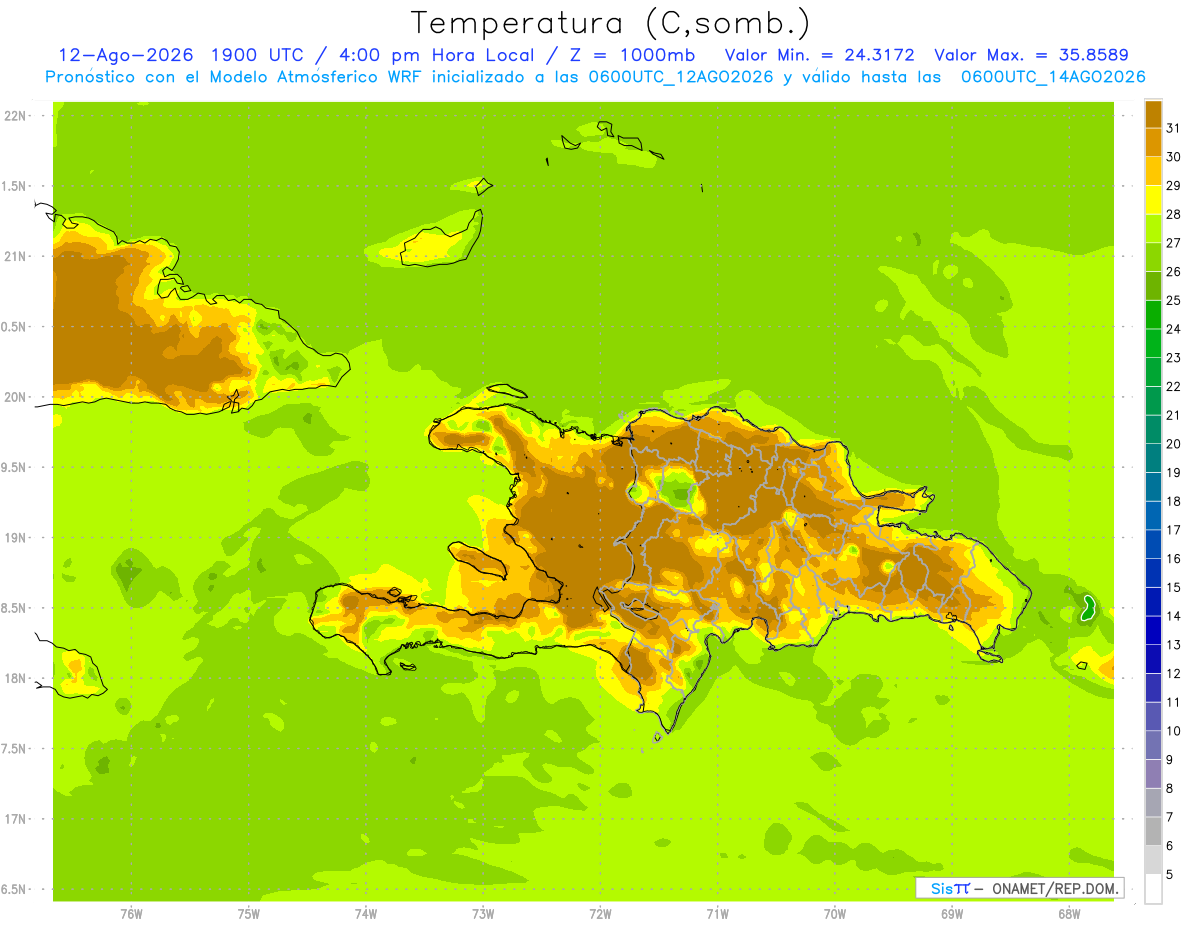The width and height of the screenshot is (1200, 927).
Task: Click the "76W" longitude label
Action: point(131,913)
